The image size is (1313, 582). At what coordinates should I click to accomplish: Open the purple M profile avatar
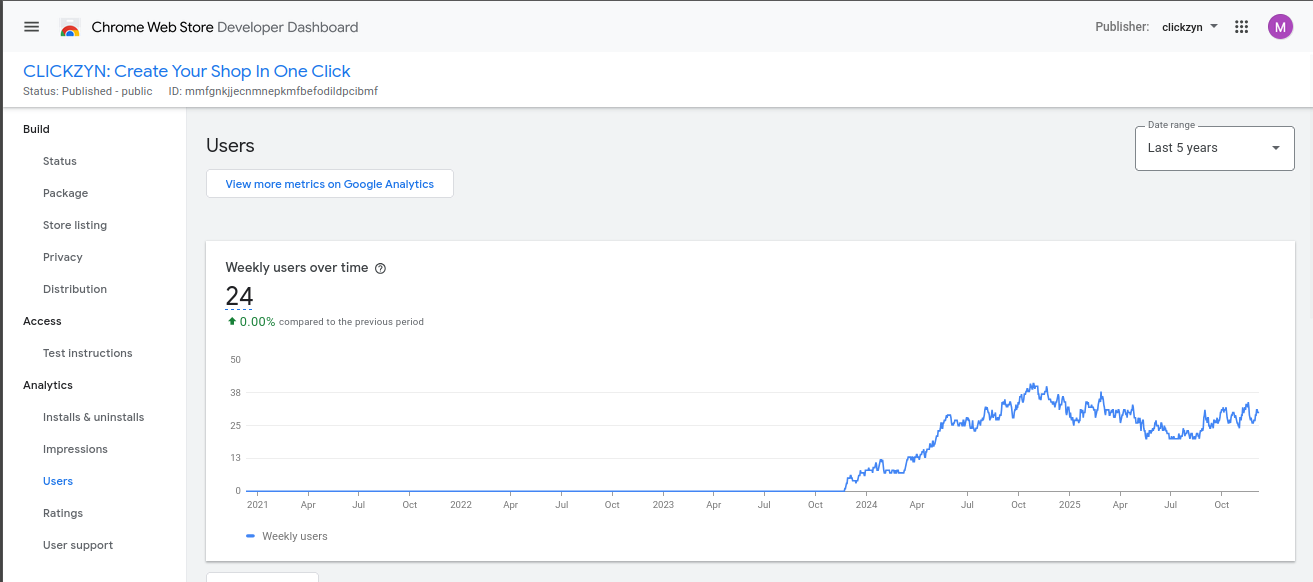1280,27
